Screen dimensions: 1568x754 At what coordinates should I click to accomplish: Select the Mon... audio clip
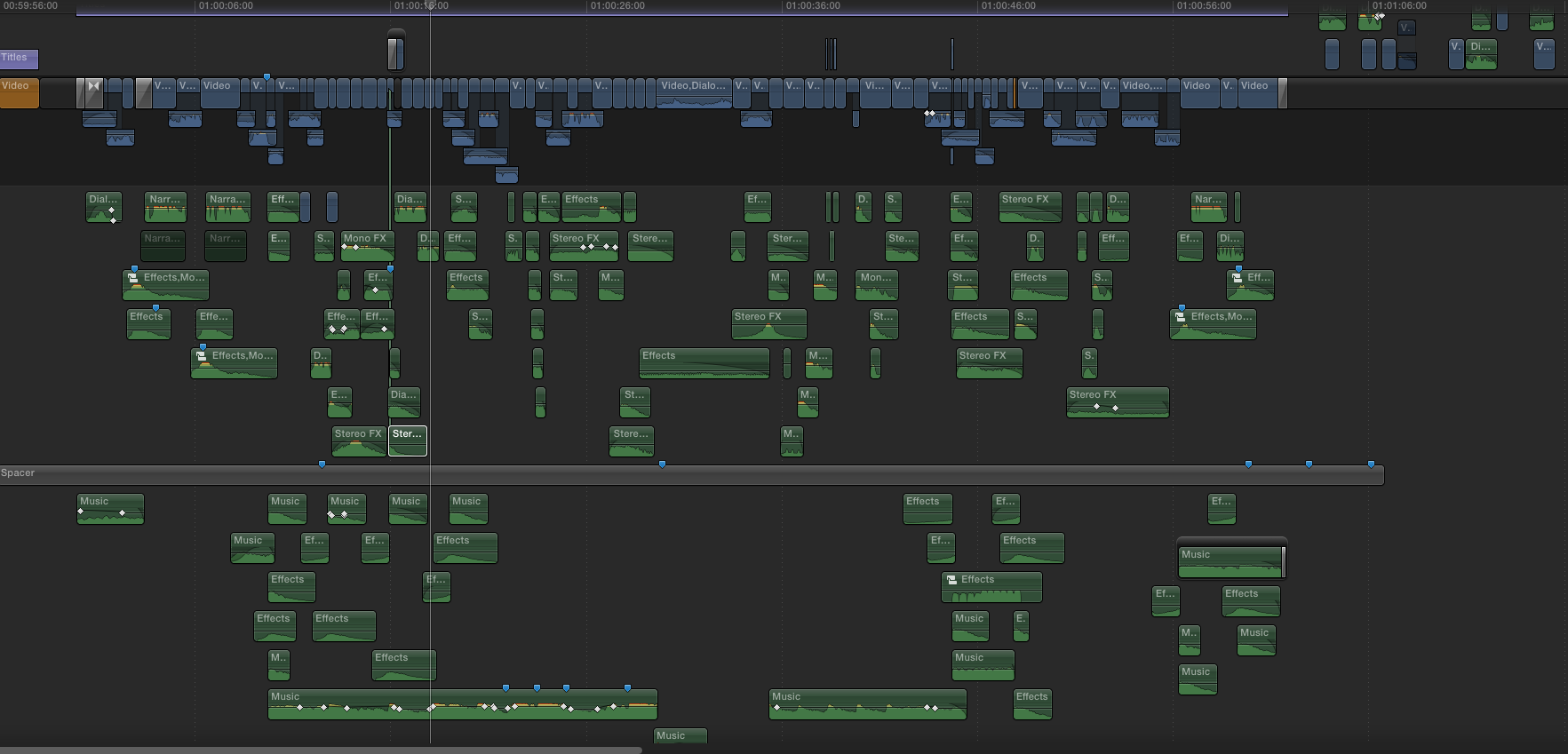tap(877, 285)
